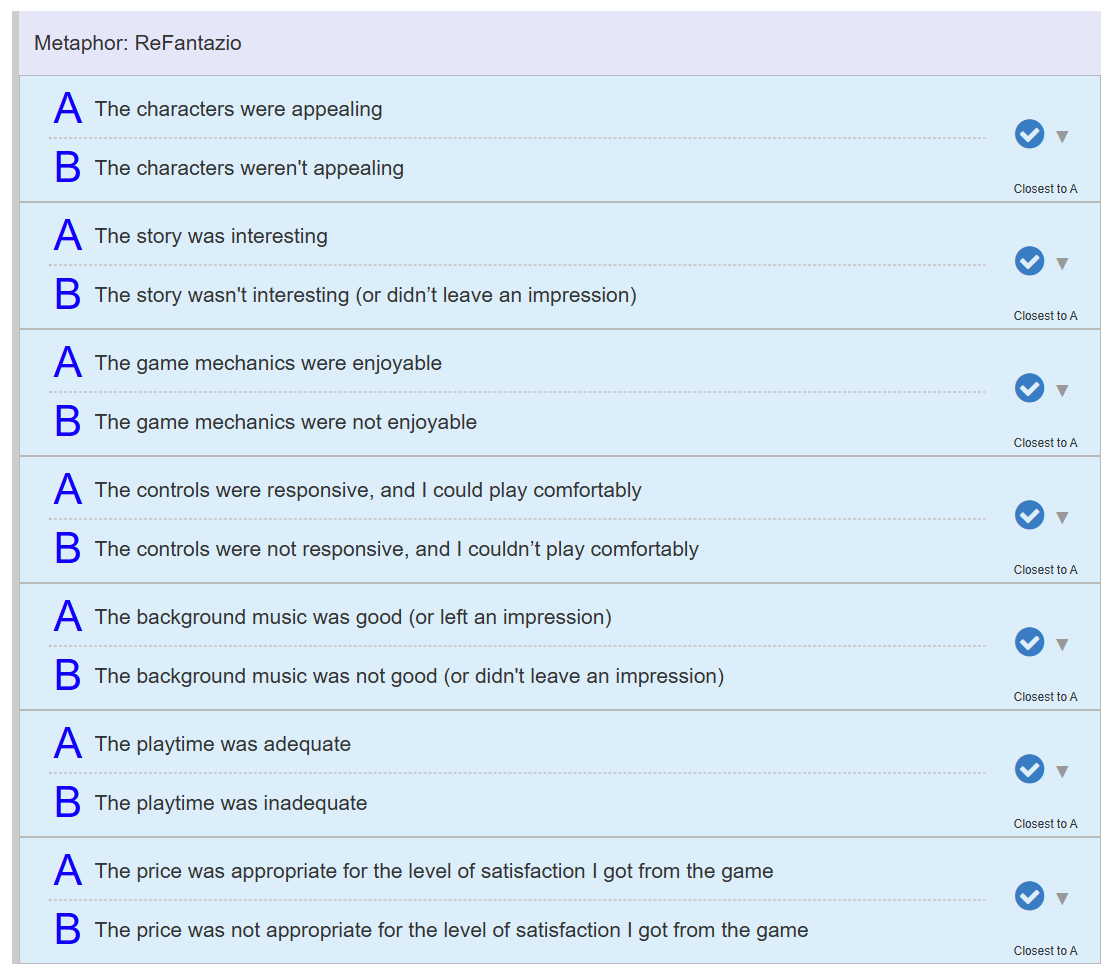Click 'Closest to A' label under story question

[1045, 316]
